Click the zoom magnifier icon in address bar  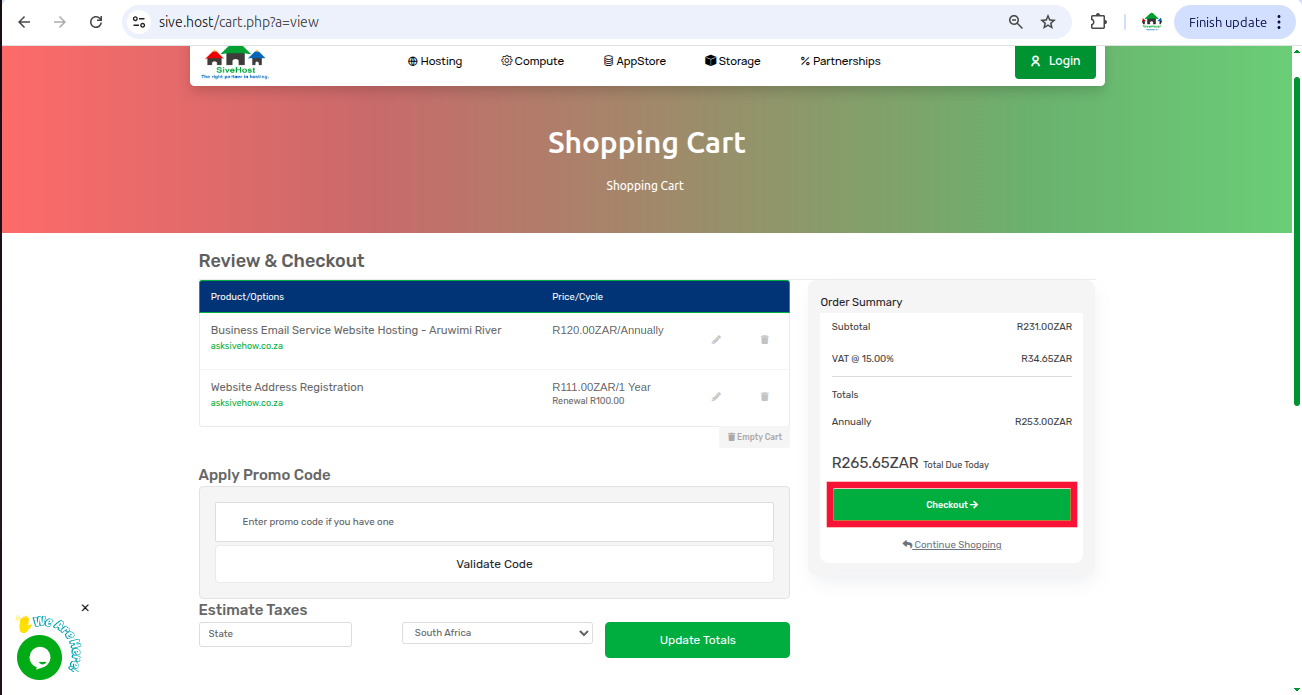[1015, 22]
